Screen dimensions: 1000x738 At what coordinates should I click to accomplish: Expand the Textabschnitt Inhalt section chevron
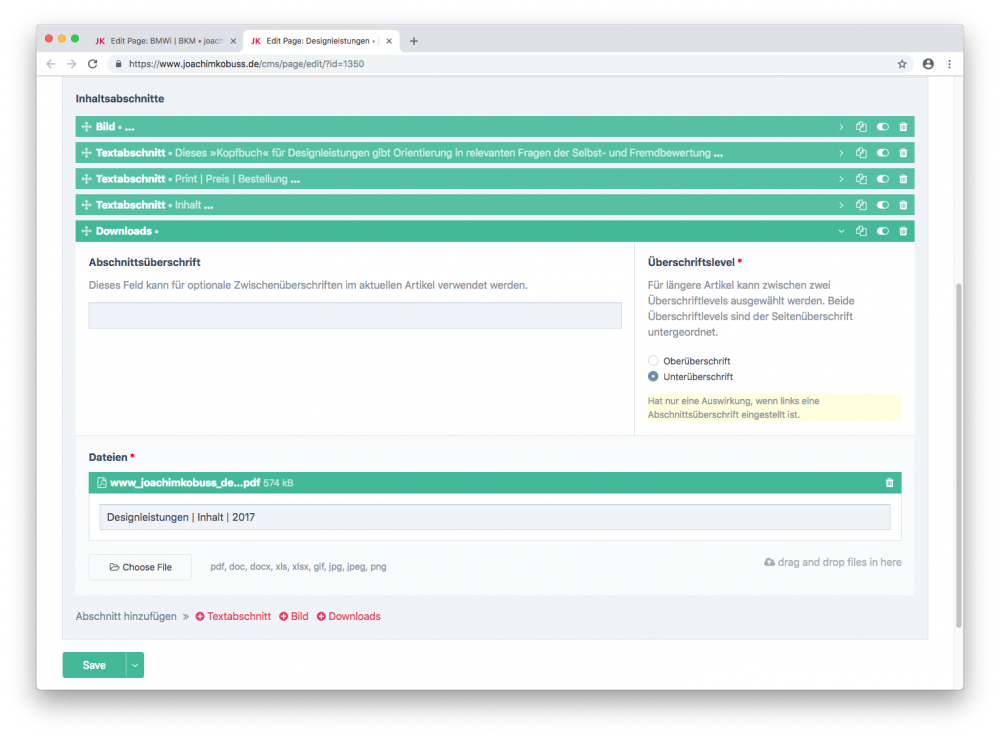click(x=841, y=205)
